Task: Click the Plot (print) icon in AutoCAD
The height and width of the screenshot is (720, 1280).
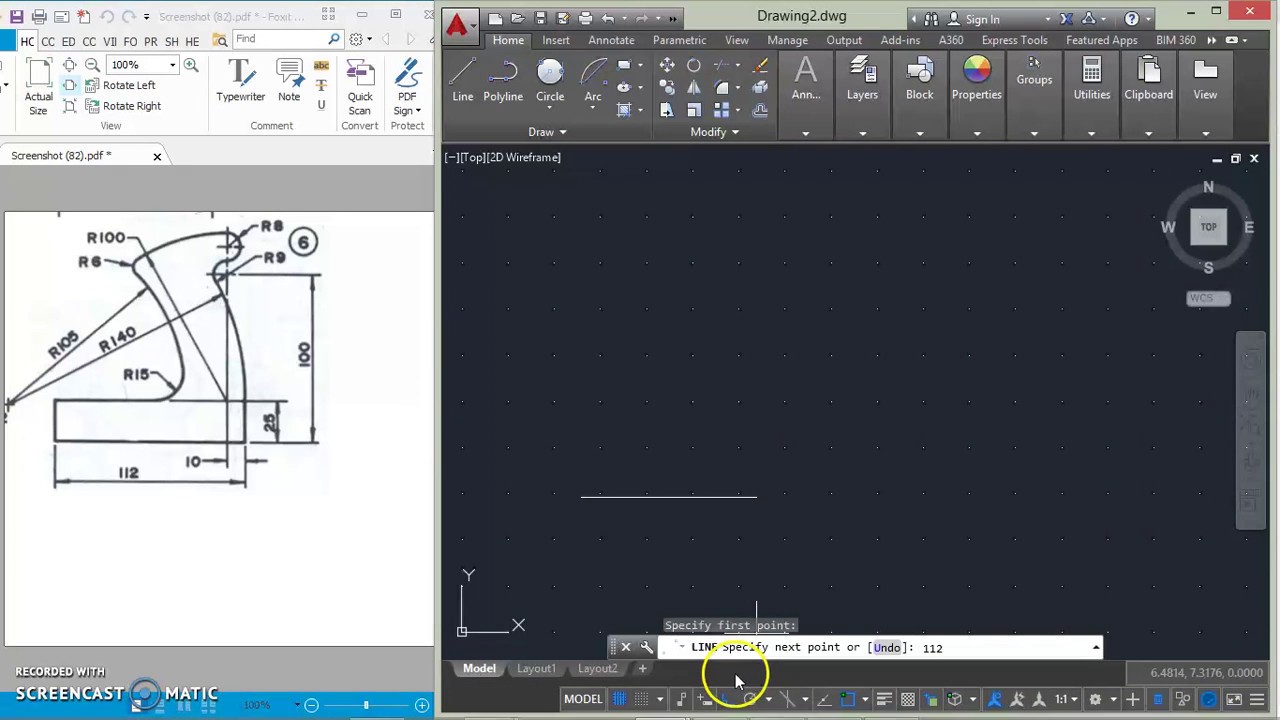Action: tap(585, 18)
